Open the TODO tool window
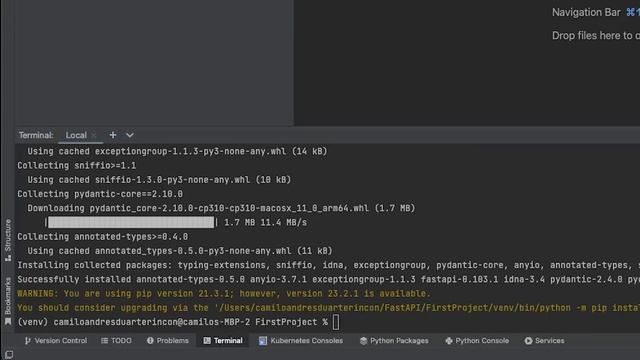This screenshot has width=640, height=360. 116,340
